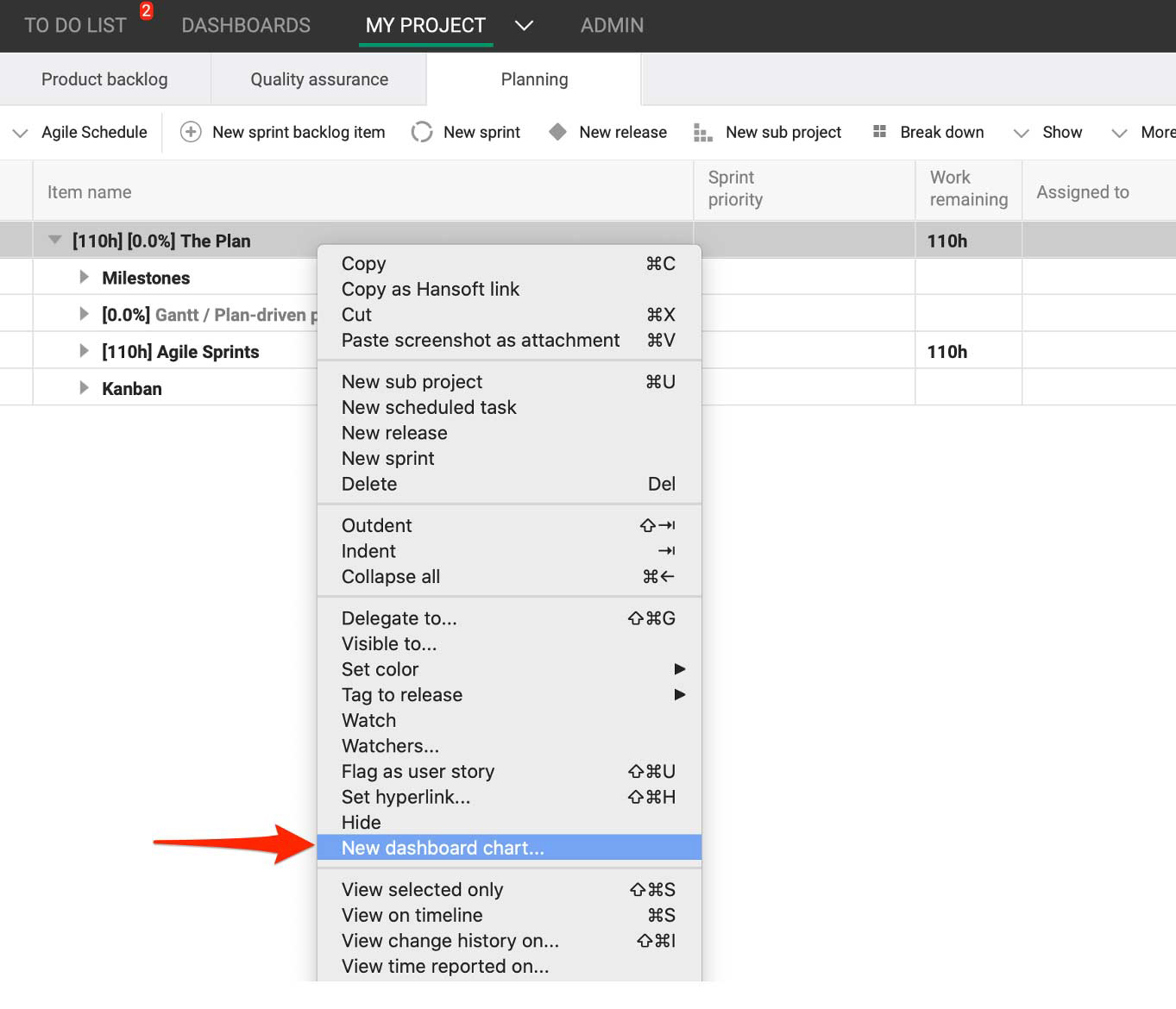Choose Visible to... menu entry
Viewport: 1176px width, 1009px height.
click(509, 644)
